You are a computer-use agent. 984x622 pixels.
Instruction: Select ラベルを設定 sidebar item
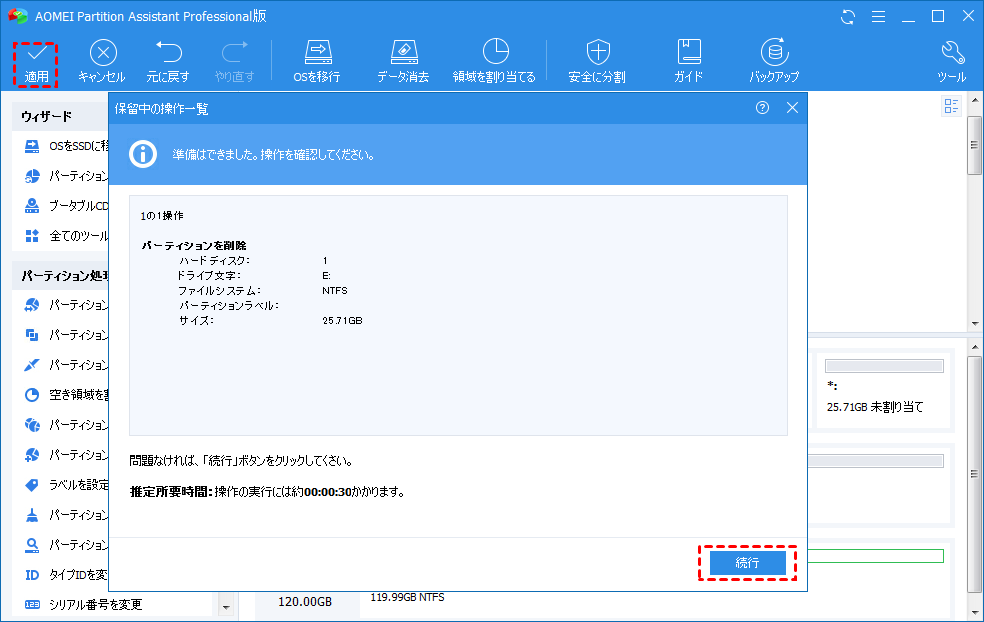pyautogui.click(x=66, y=485)
